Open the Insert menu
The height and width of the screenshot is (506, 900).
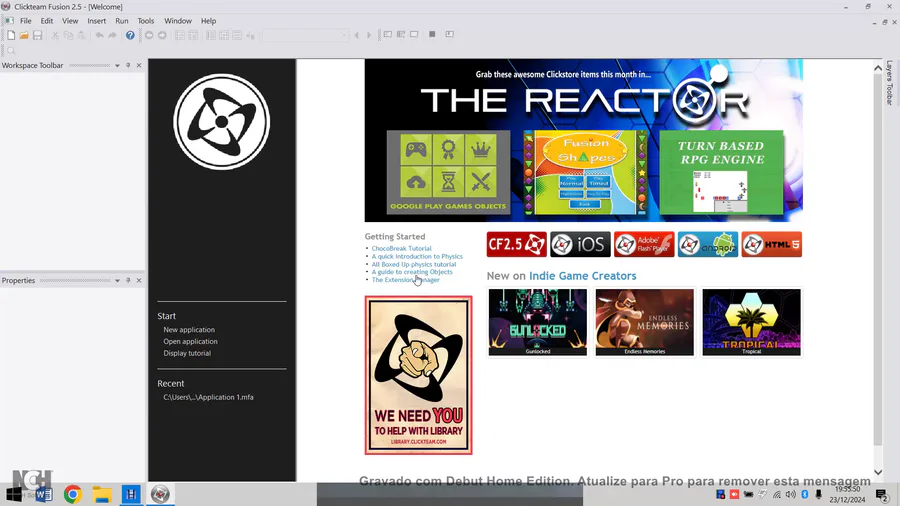click(96, 21)
